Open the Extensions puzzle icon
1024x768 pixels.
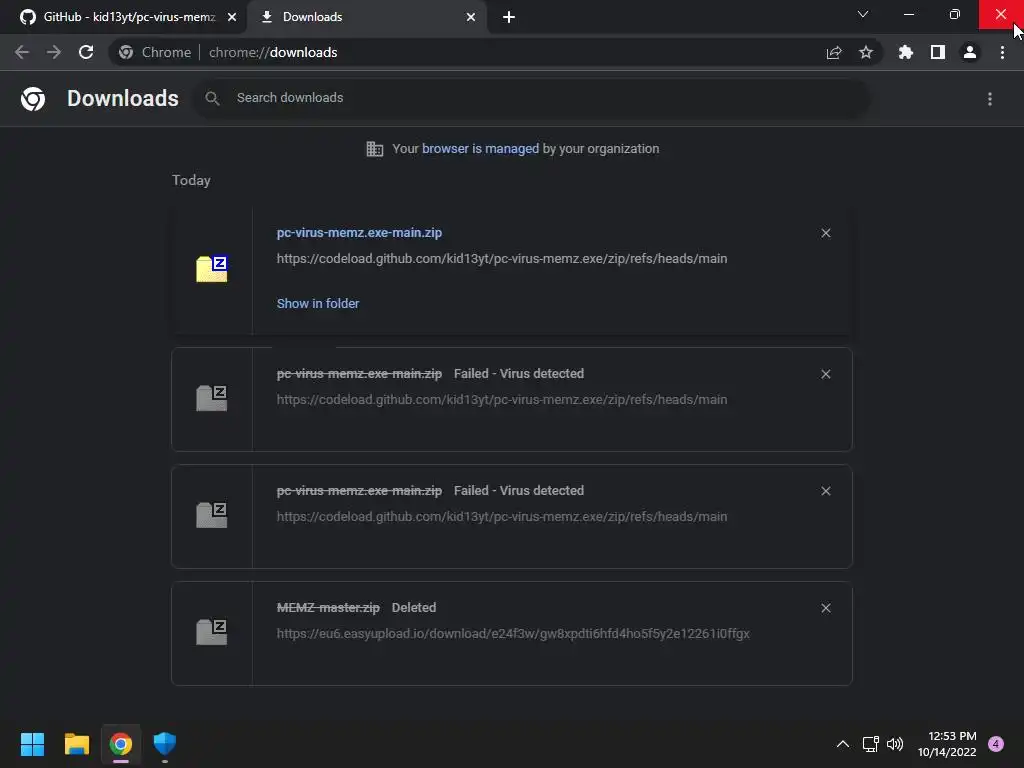[x=906, y=53]
